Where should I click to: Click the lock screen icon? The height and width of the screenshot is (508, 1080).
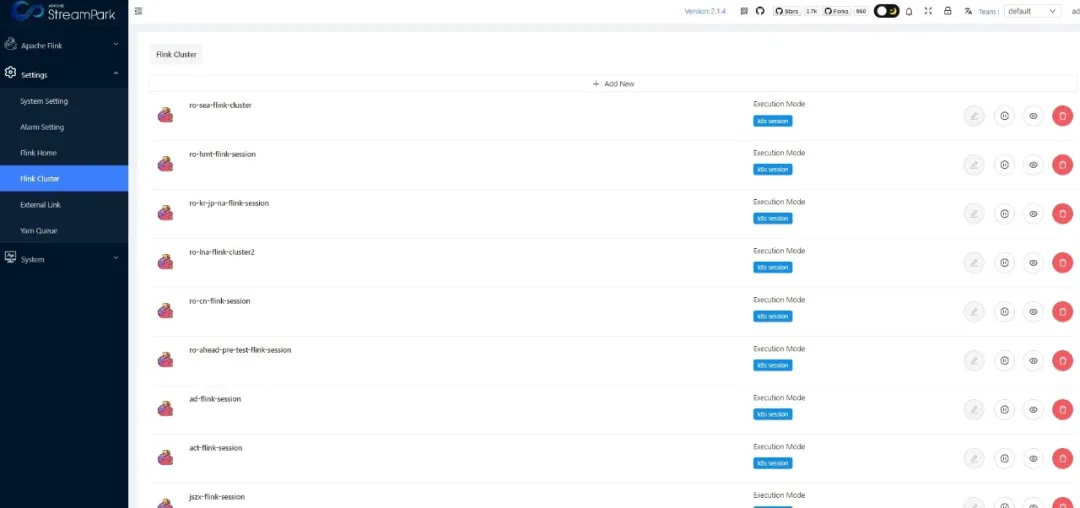(947, 11)
